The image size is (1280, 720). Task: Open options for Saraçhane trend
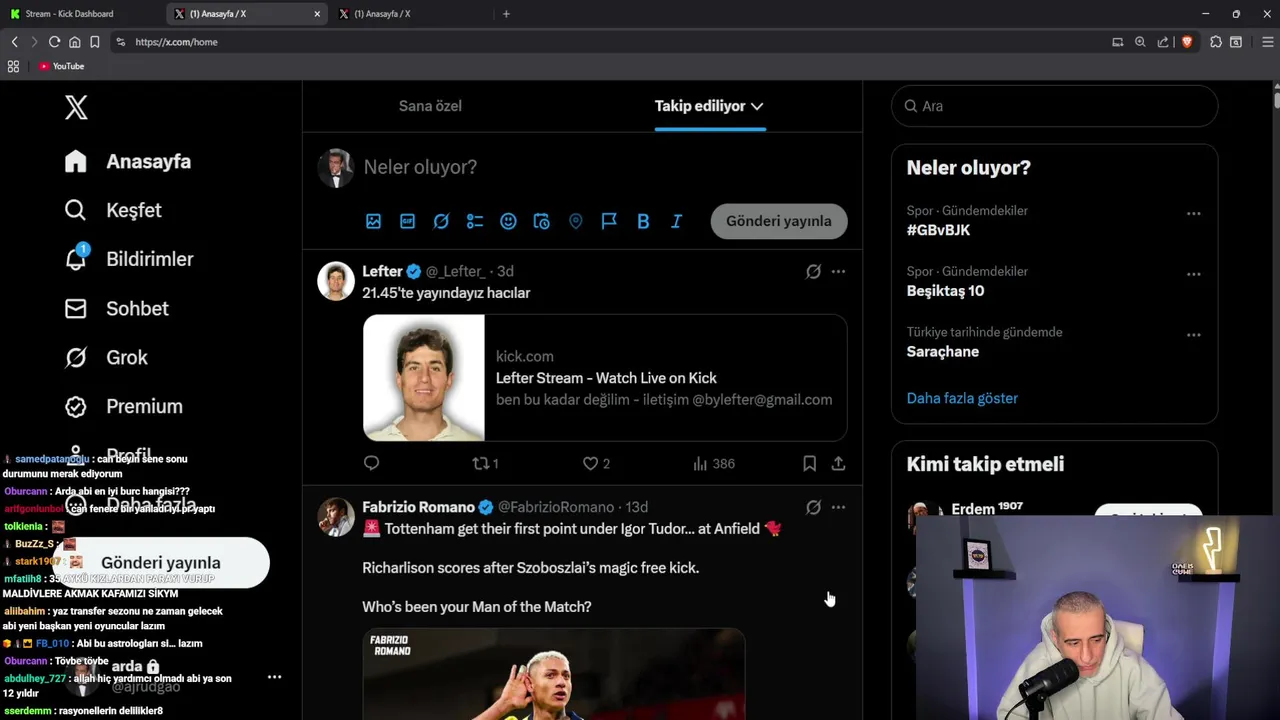pos(1193,335)
